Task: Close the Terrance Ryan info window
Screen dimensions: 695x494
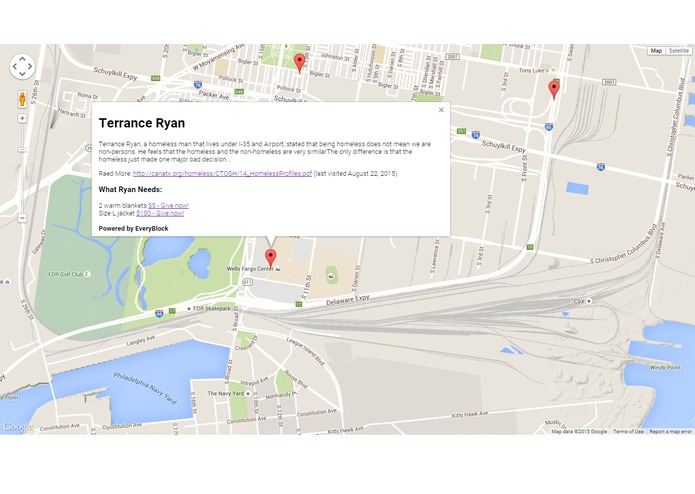Action: [x=441, y=110]
